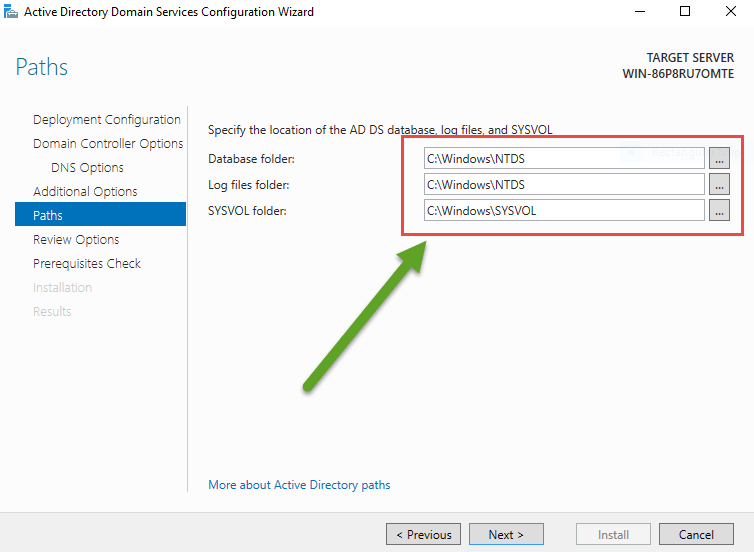Jump to the Review Options page

tap(76, 240)
